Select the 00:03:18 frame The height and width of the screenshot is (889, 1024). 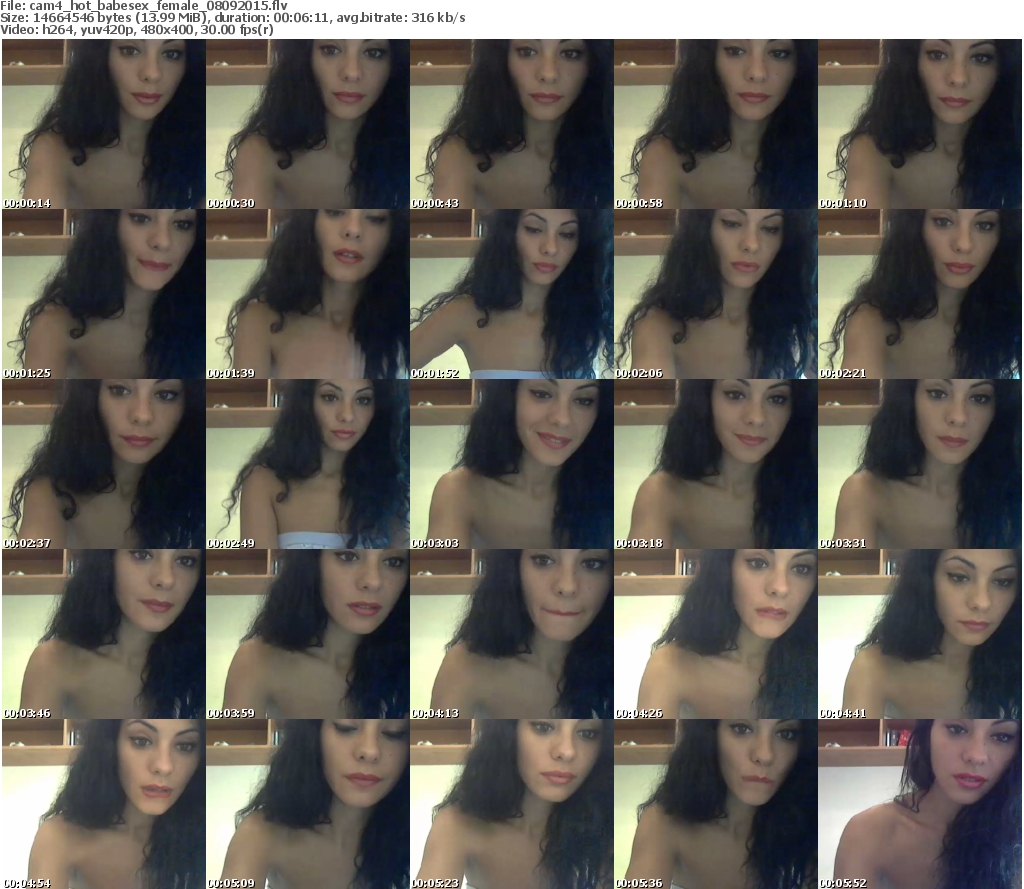(716, 464)
